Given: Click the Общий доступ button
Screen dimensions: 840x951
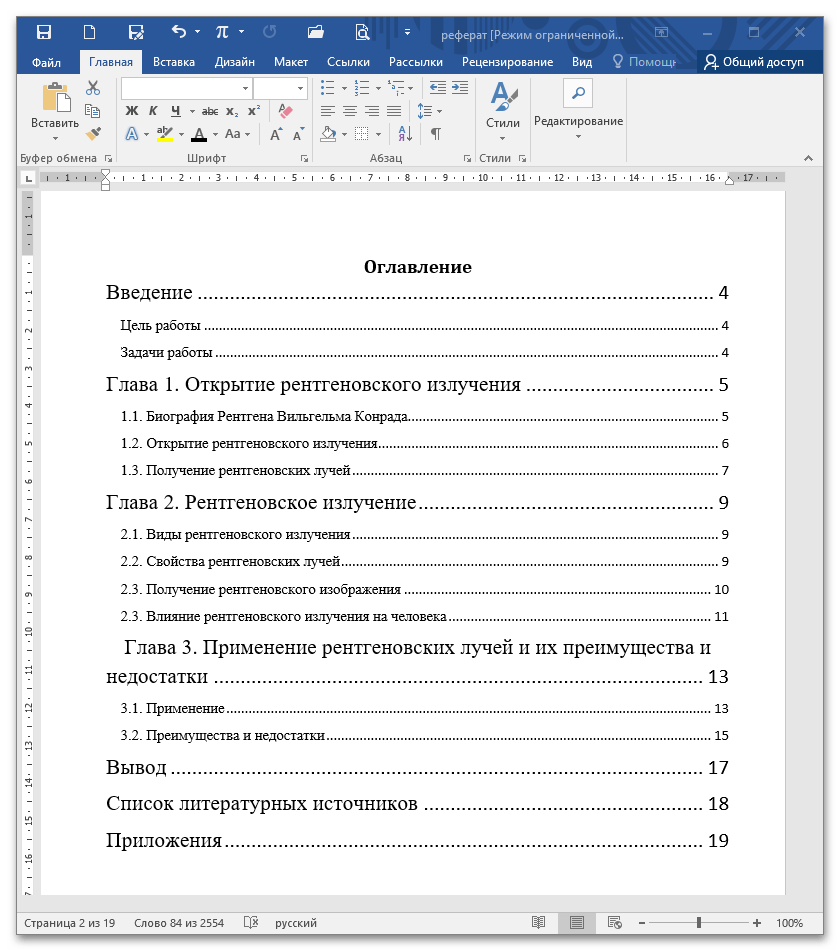Looking at the screenshot, I should click(754, 62).
